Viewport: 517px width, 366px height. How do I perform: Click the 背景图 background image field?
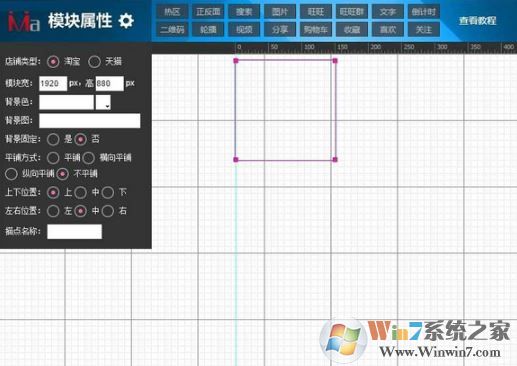click(x=90, y=121)
